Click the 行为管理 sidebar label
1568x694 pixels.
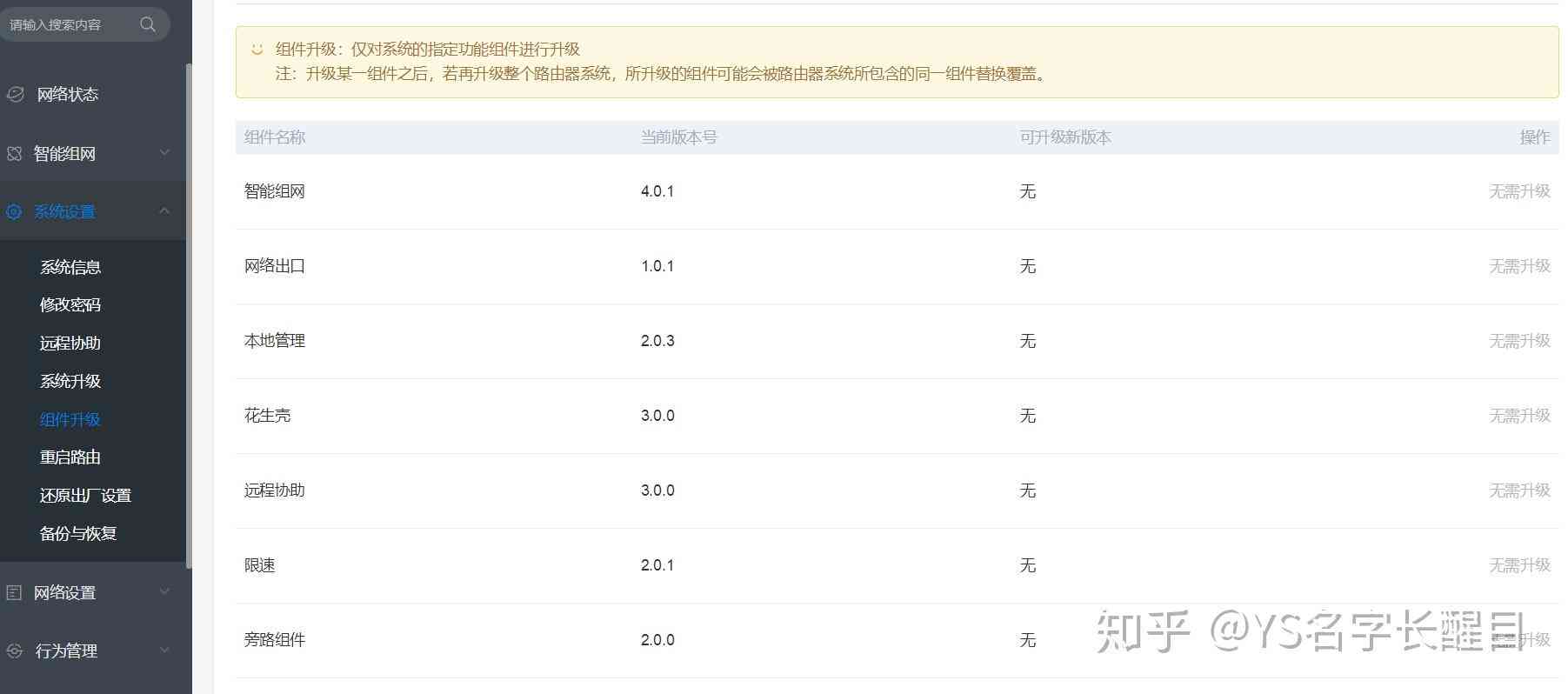click(x=66, y=651)
